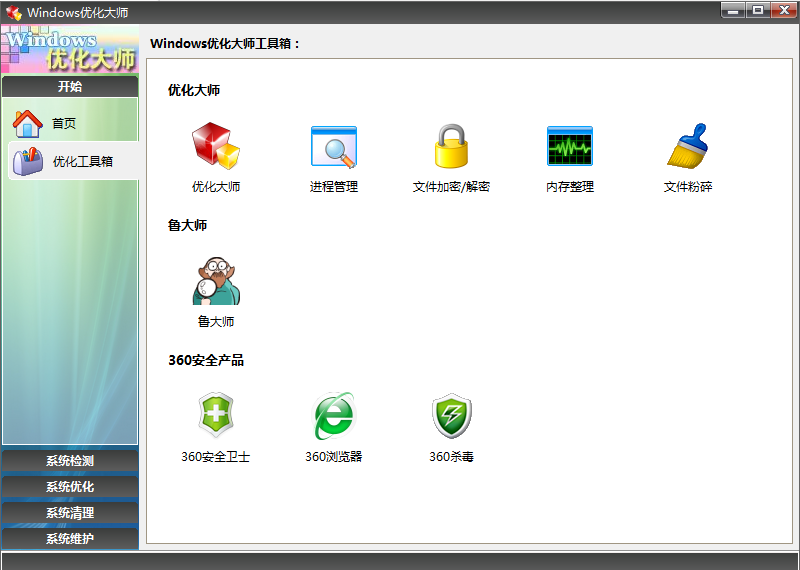Launch 进程管理 process manager icon
800x570 pixels.
[333, 146]
